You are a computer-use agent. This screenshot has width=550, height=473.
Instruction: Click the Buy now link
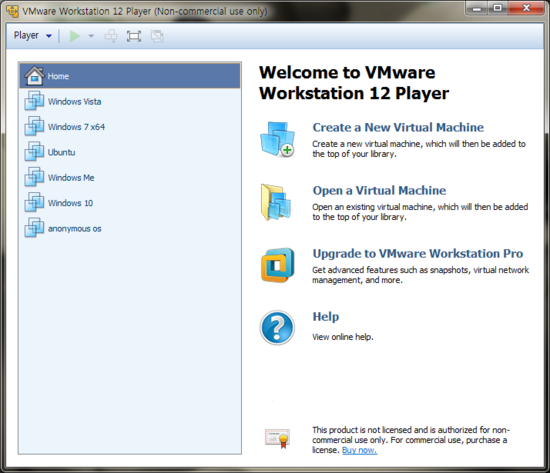click(x=360, y=450)
